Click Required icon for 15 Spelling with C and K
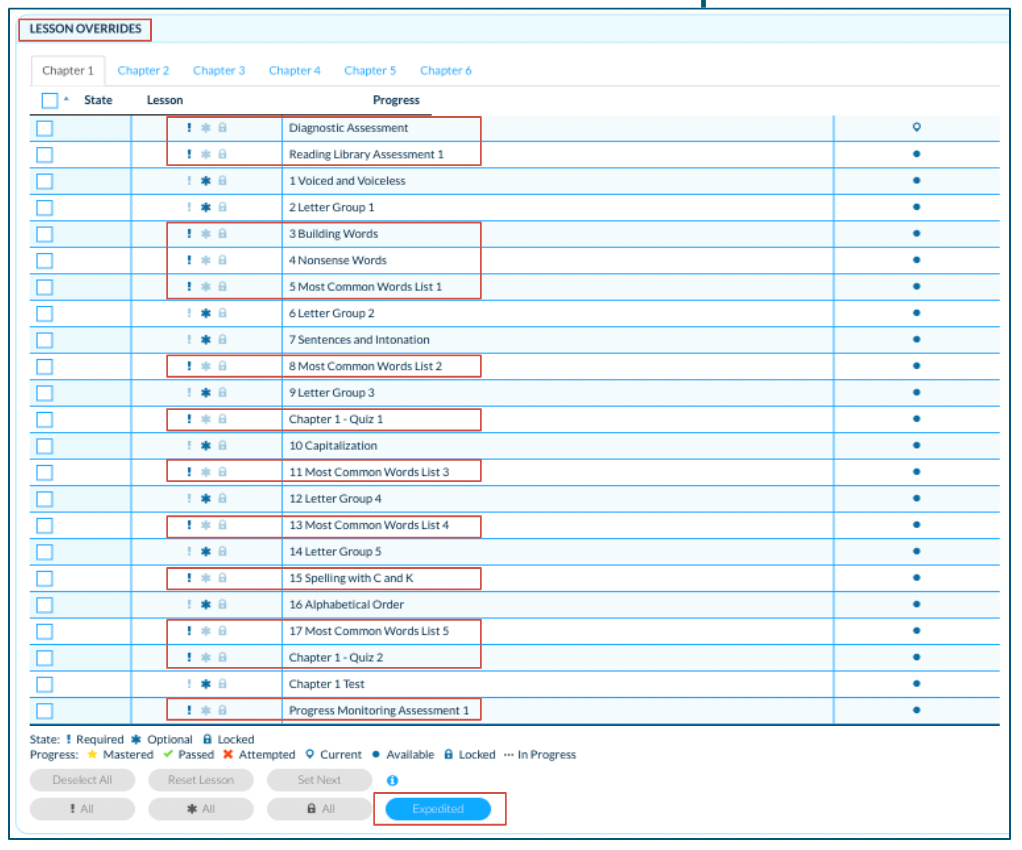Image resolution: width=1022 pixels, height=850 pixels. click(x=189, y=578)
